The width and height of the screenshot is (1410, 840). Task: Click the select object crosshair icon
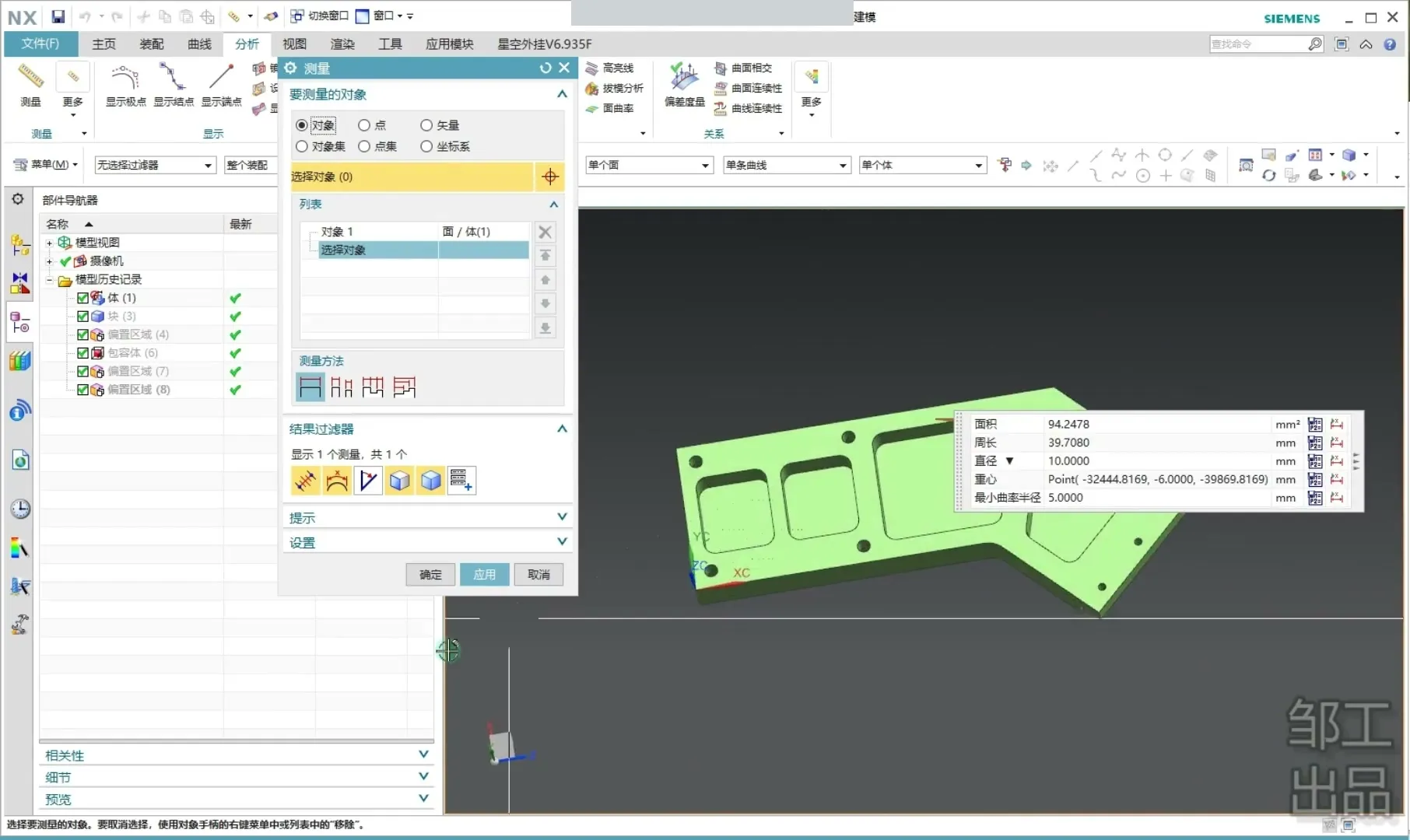coord(550,177)
